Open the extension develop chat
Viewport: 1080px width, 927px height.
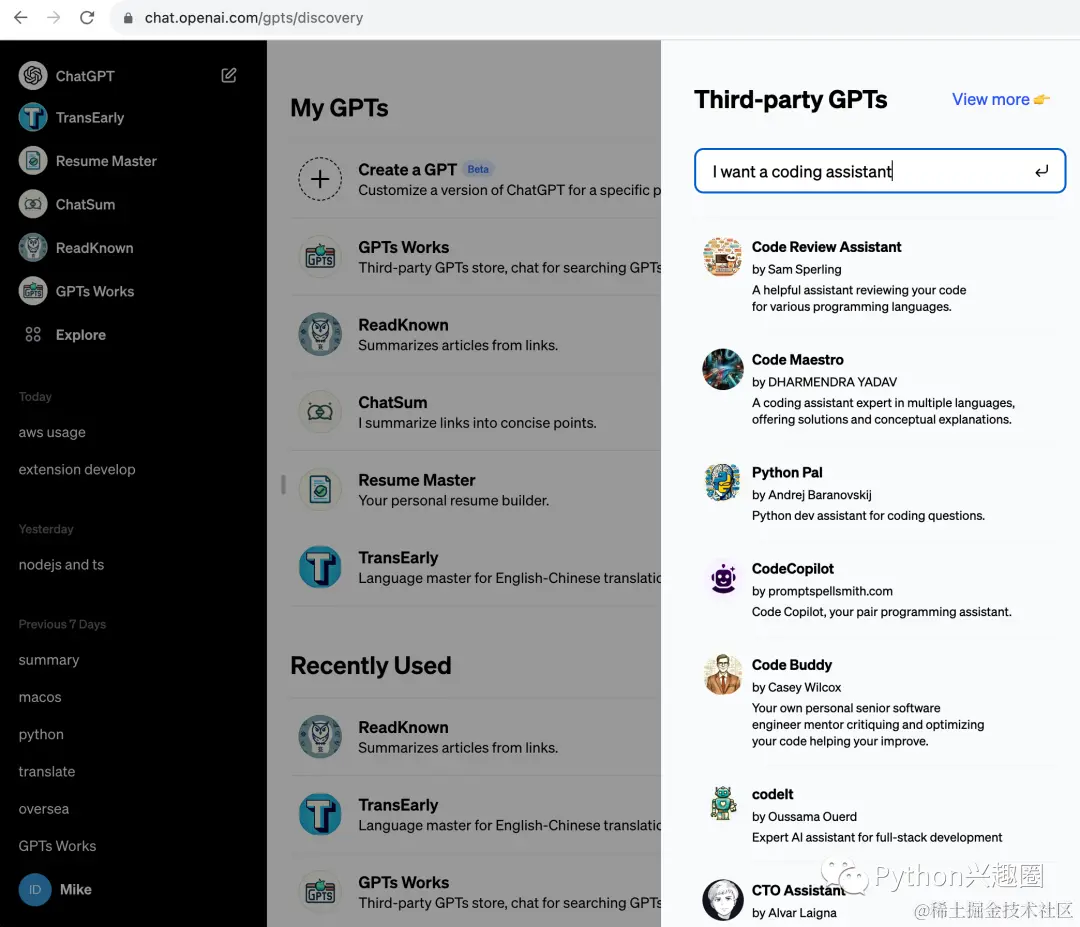point(77,470)
